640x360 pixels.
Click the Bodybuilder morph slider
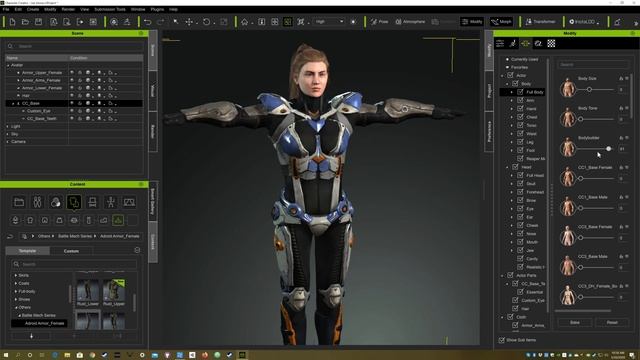point(596,149)
